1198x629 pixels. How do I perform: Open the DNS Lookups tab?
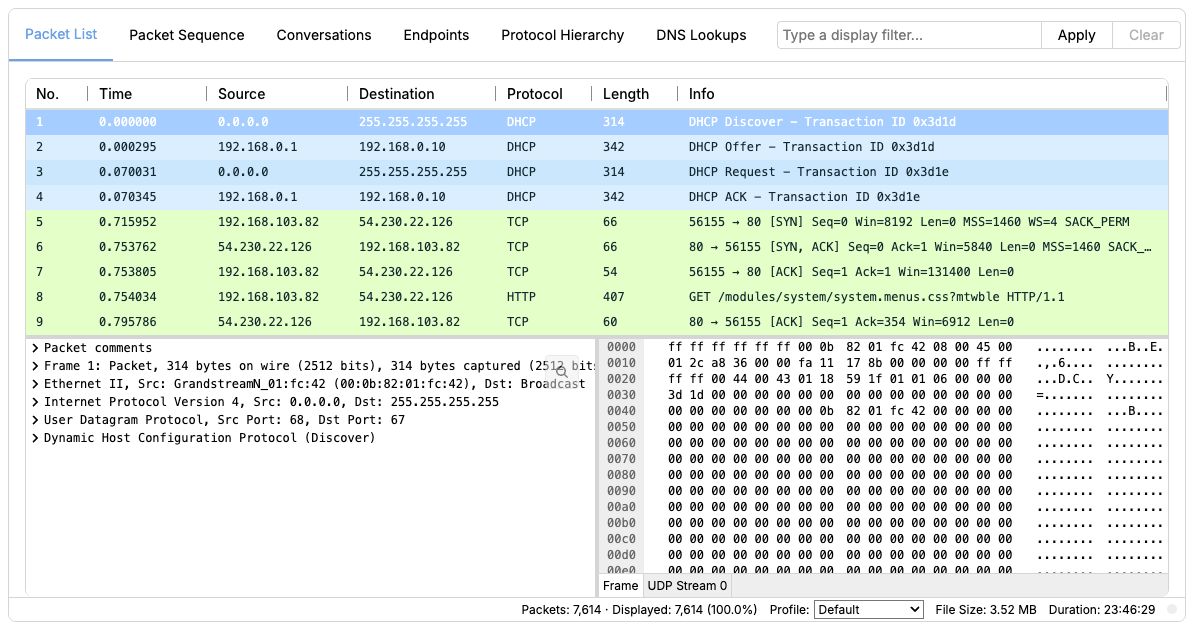701,35
